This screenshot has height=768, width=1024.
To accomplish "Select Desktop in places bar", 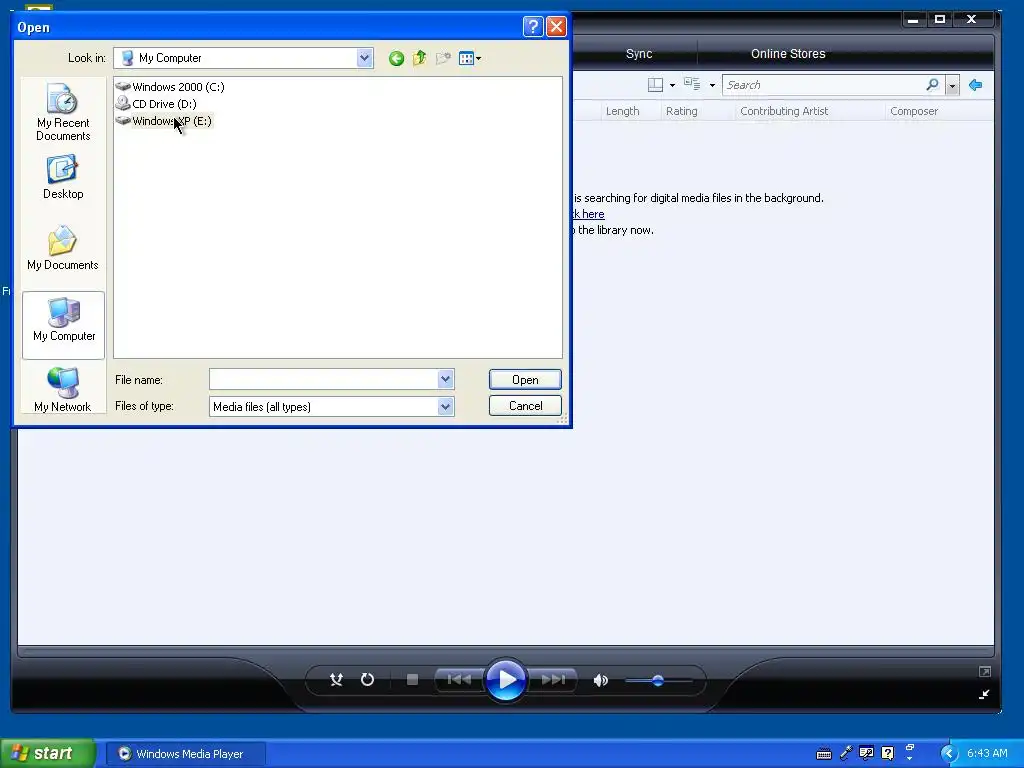I will coord(63,177).
